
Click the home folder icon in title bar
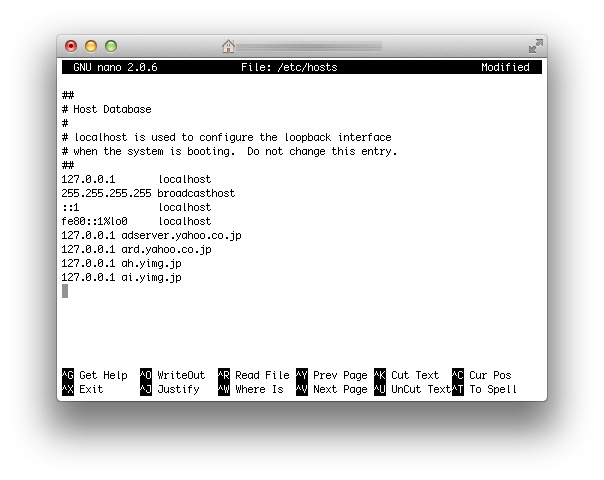tap(228, 46)
